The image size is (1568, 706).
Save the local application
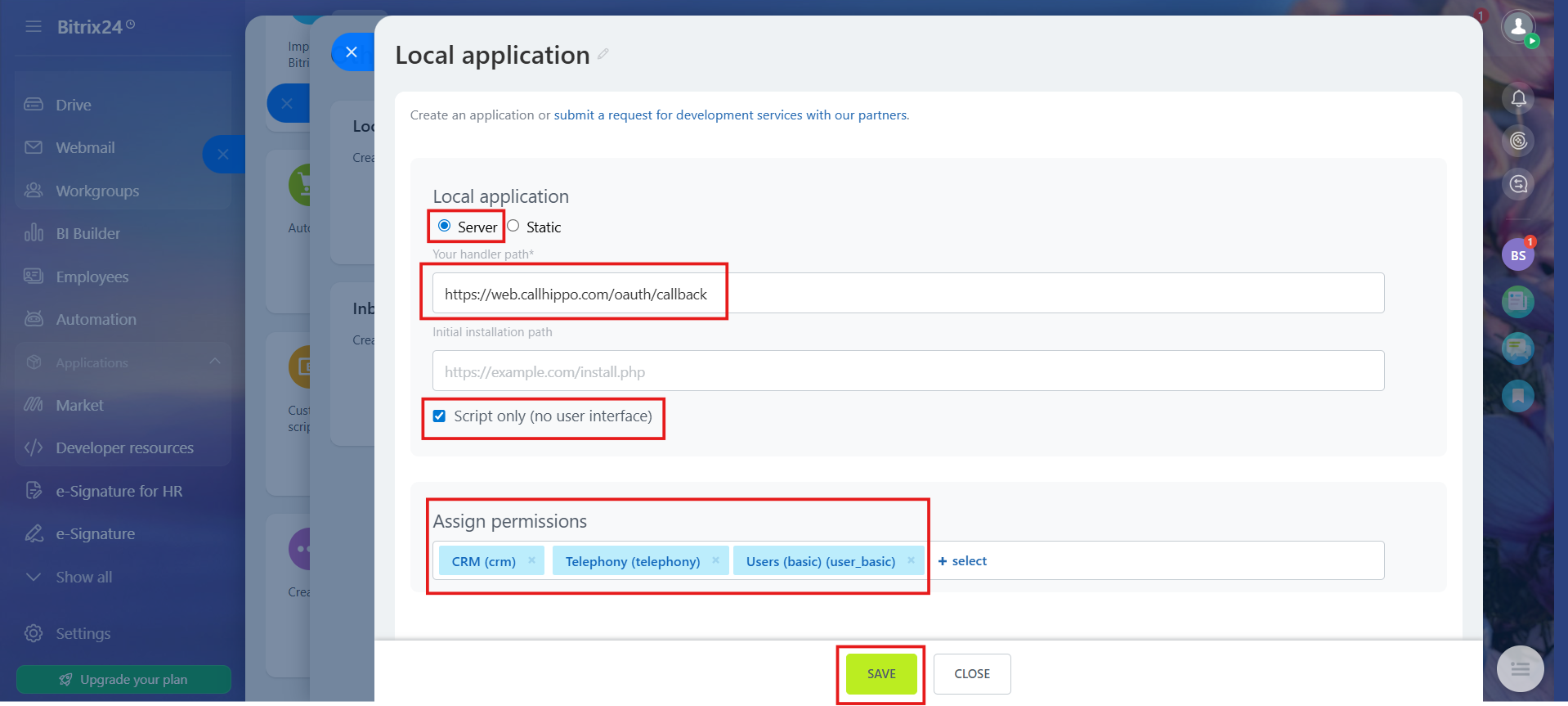pos(881,674)
